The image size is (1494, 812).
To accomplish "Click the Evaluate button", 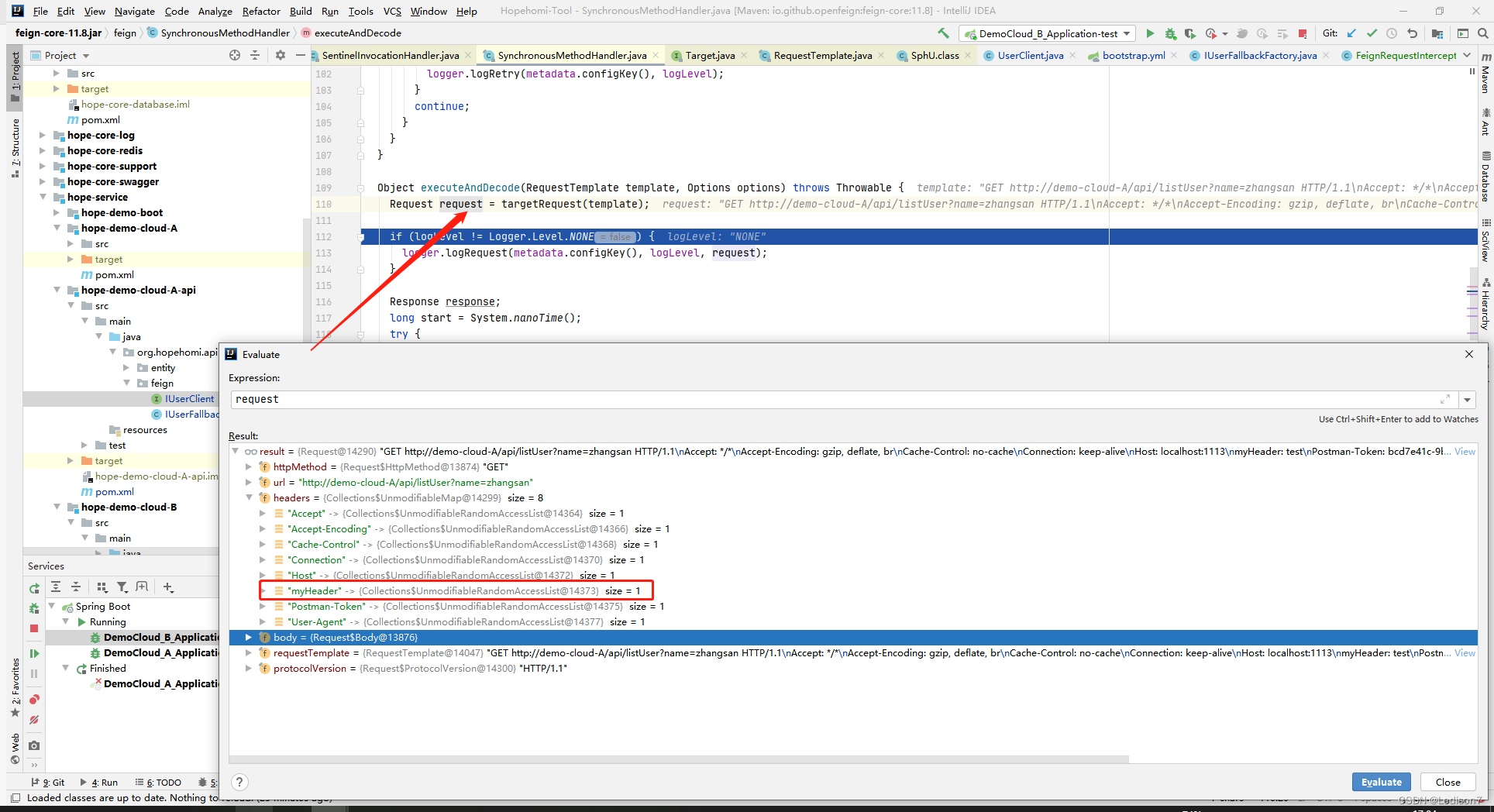I will coord(1382,782).
